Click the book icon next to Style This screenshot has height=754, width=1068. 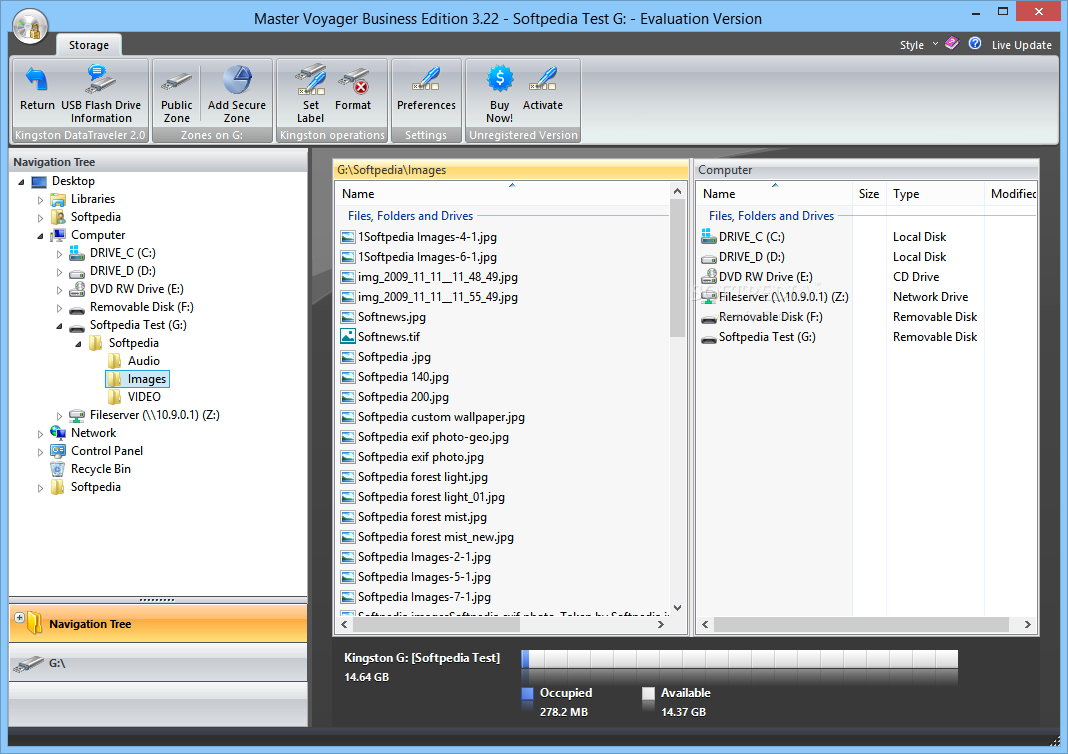tap(952, 44)
